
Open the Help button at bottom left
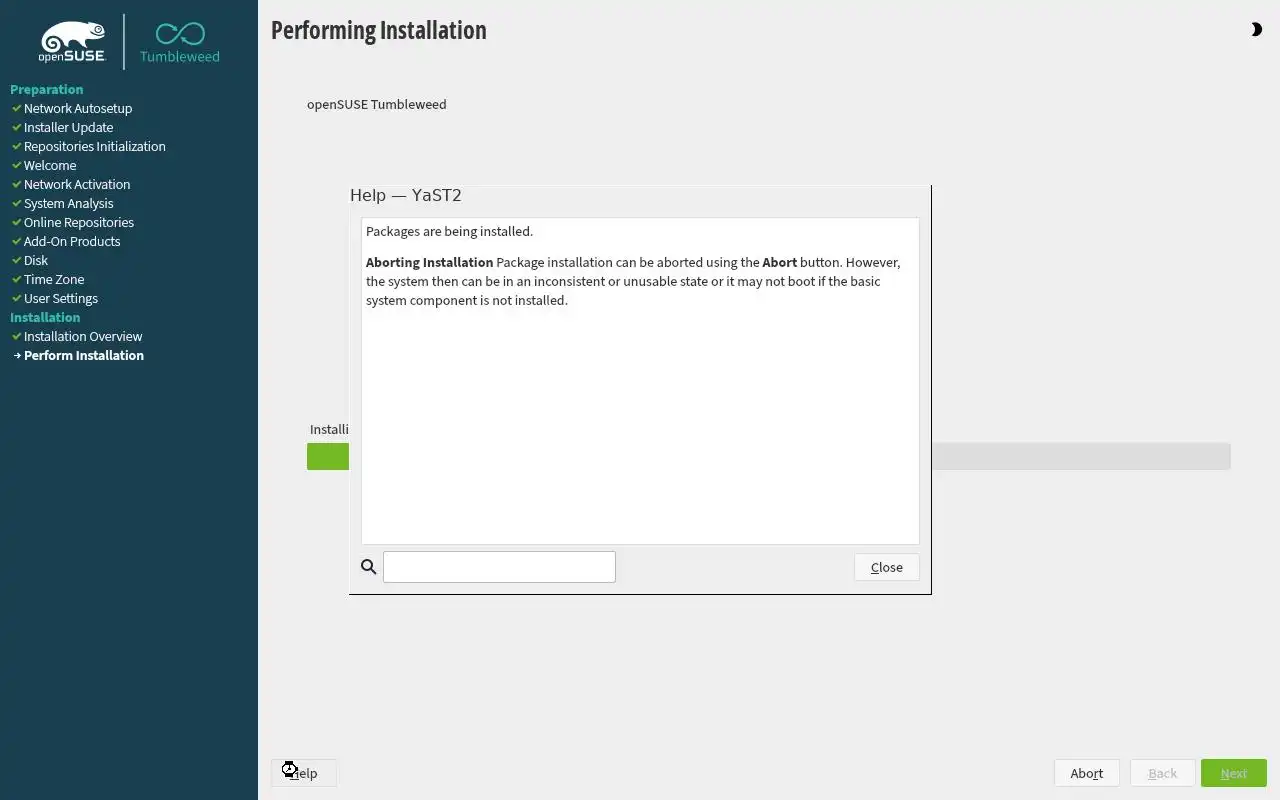[x=303, y=773]
